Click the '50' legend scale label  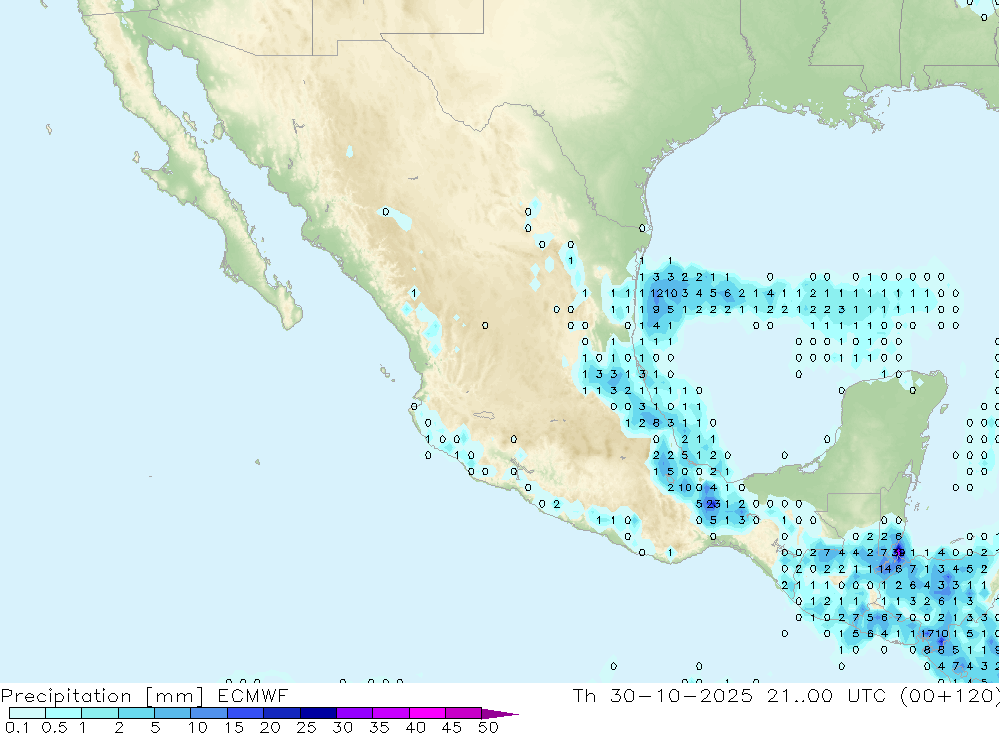[x=489, y=727]
